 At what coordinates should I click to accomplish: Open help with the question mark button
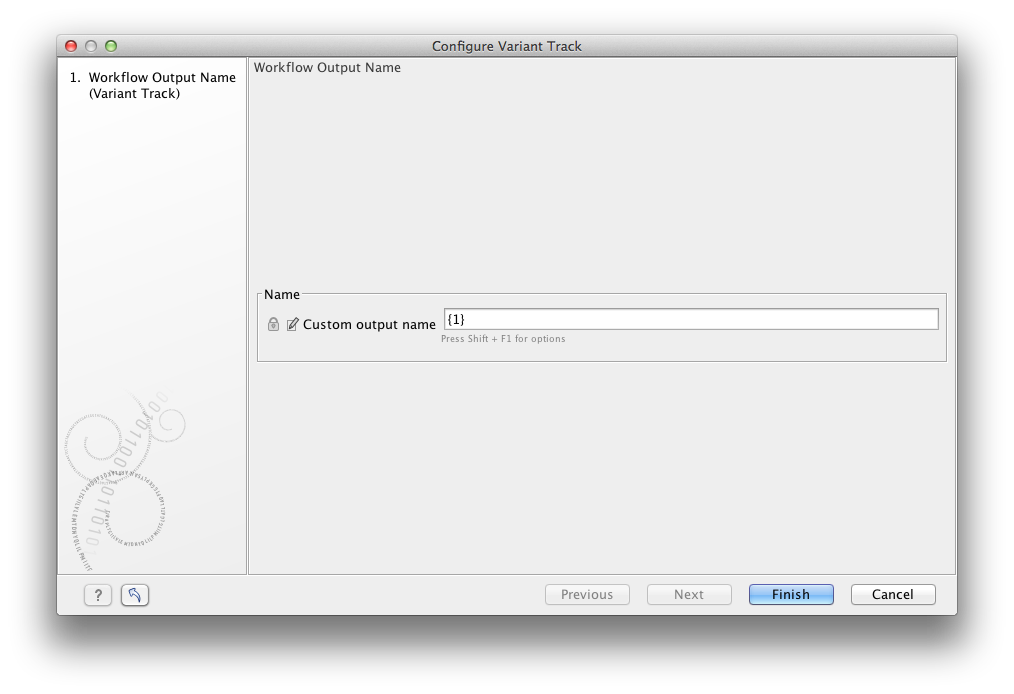(x=97, y=594)
